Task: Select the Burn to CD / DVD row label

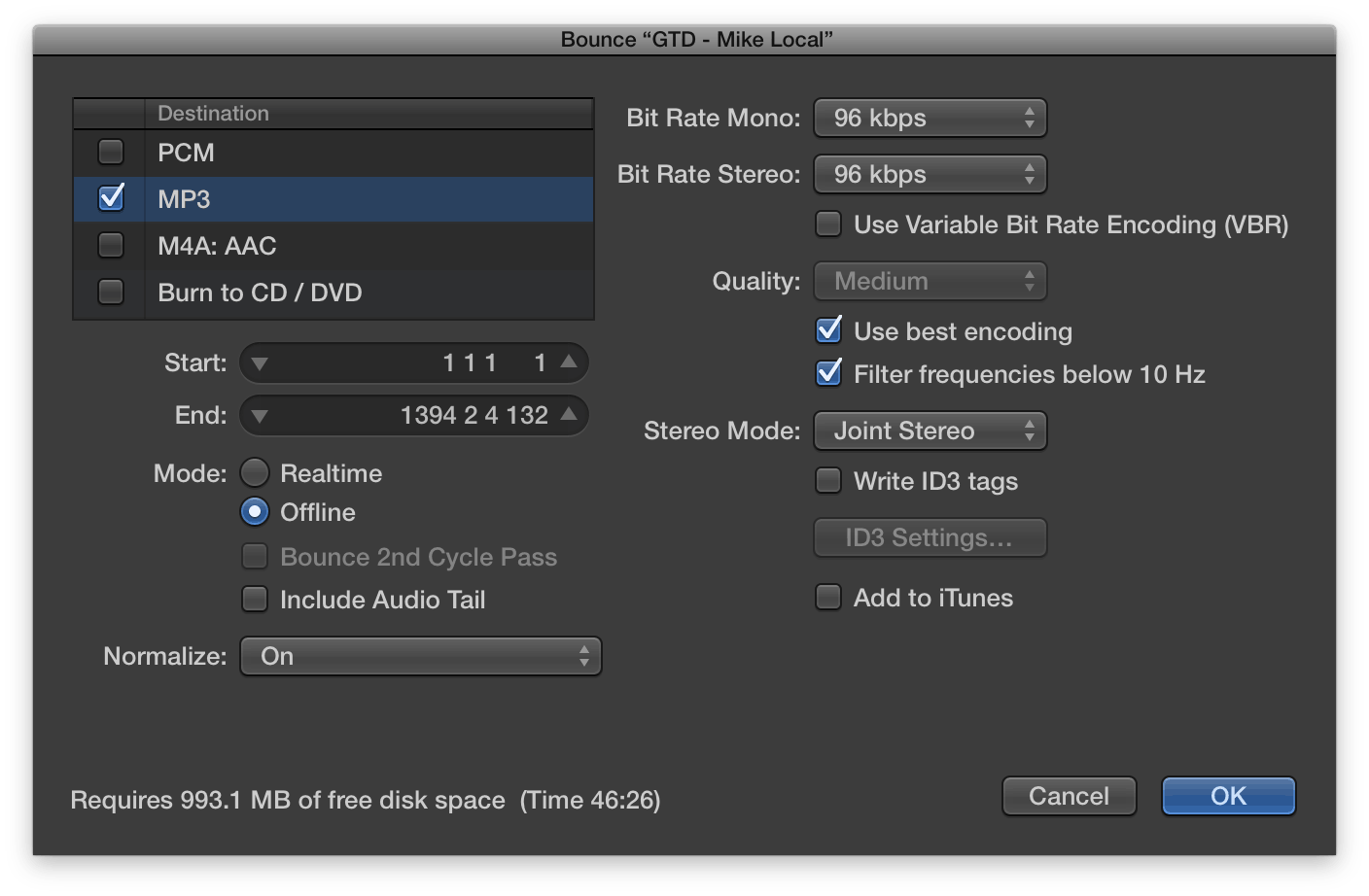Action: (x=260, y=293)
